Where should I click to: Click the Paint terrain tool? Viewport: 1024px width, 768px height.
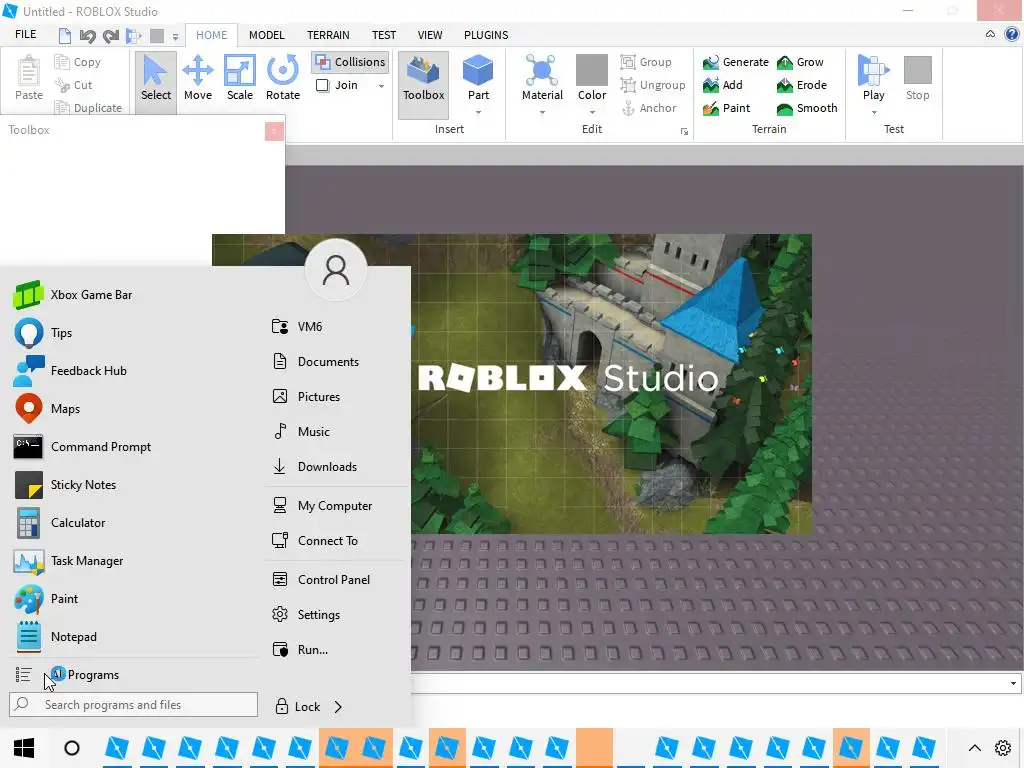[x=727, y=108]
